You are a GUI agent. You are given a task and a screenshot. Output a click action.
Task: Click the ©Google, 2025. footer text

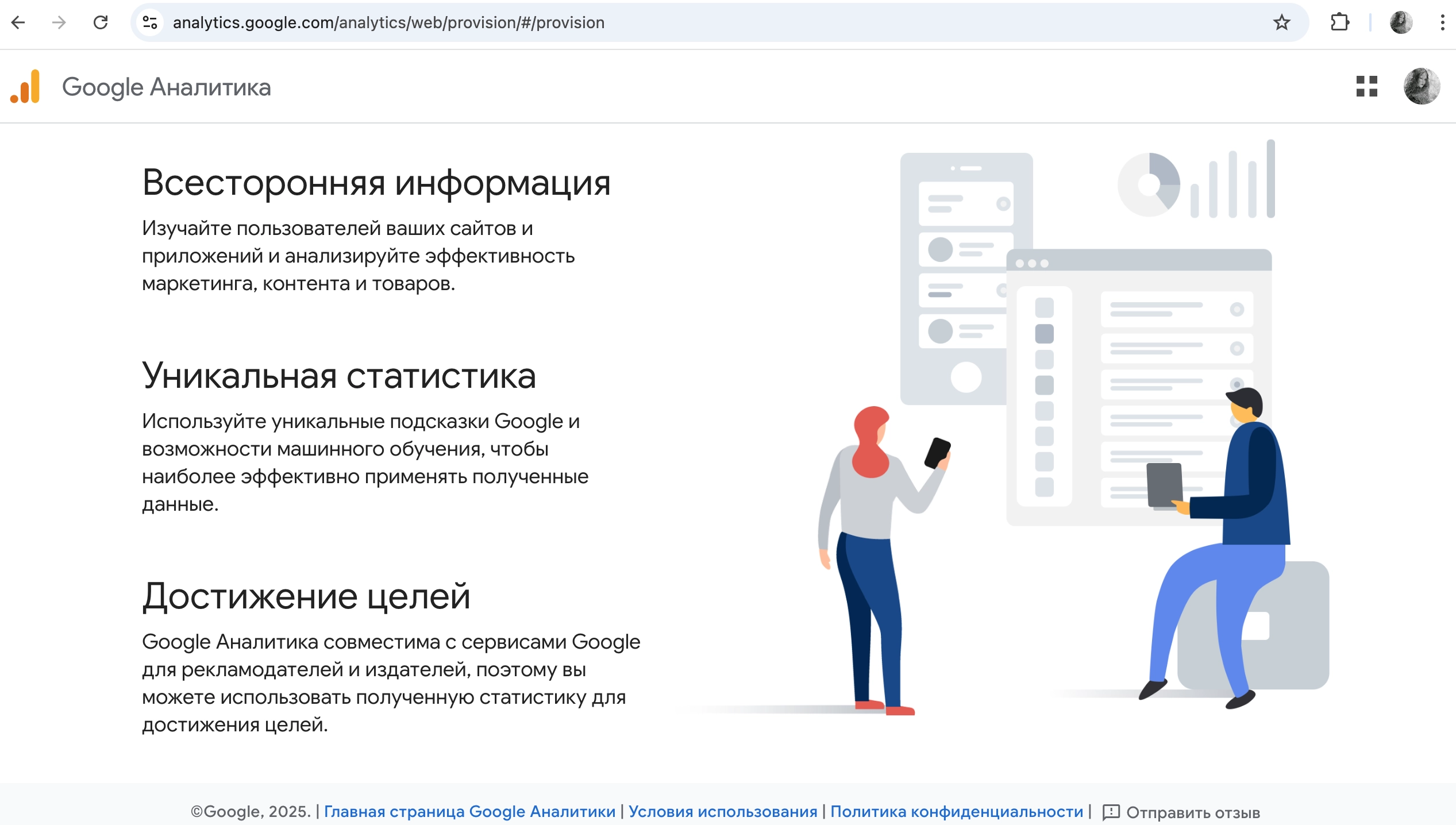pos(251,811)
